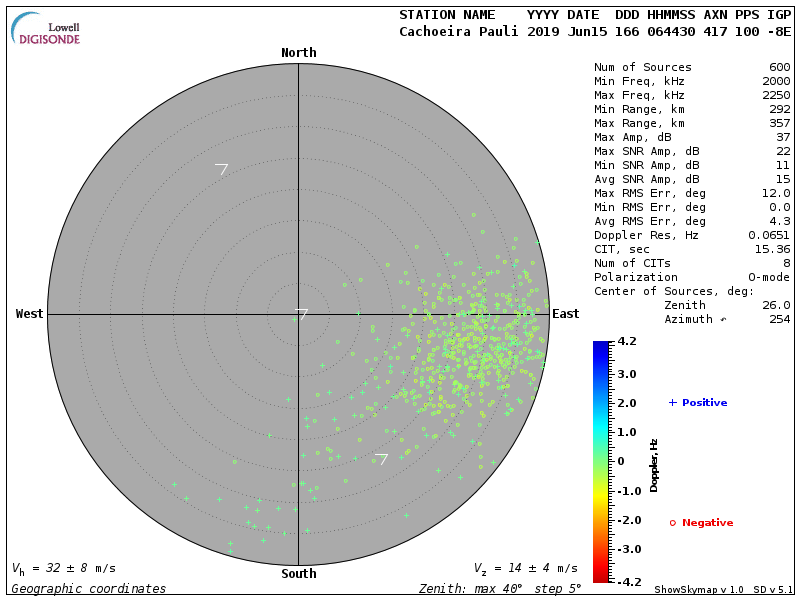Click the West compass label
The image size is (800, 600).
coord(30,314)
